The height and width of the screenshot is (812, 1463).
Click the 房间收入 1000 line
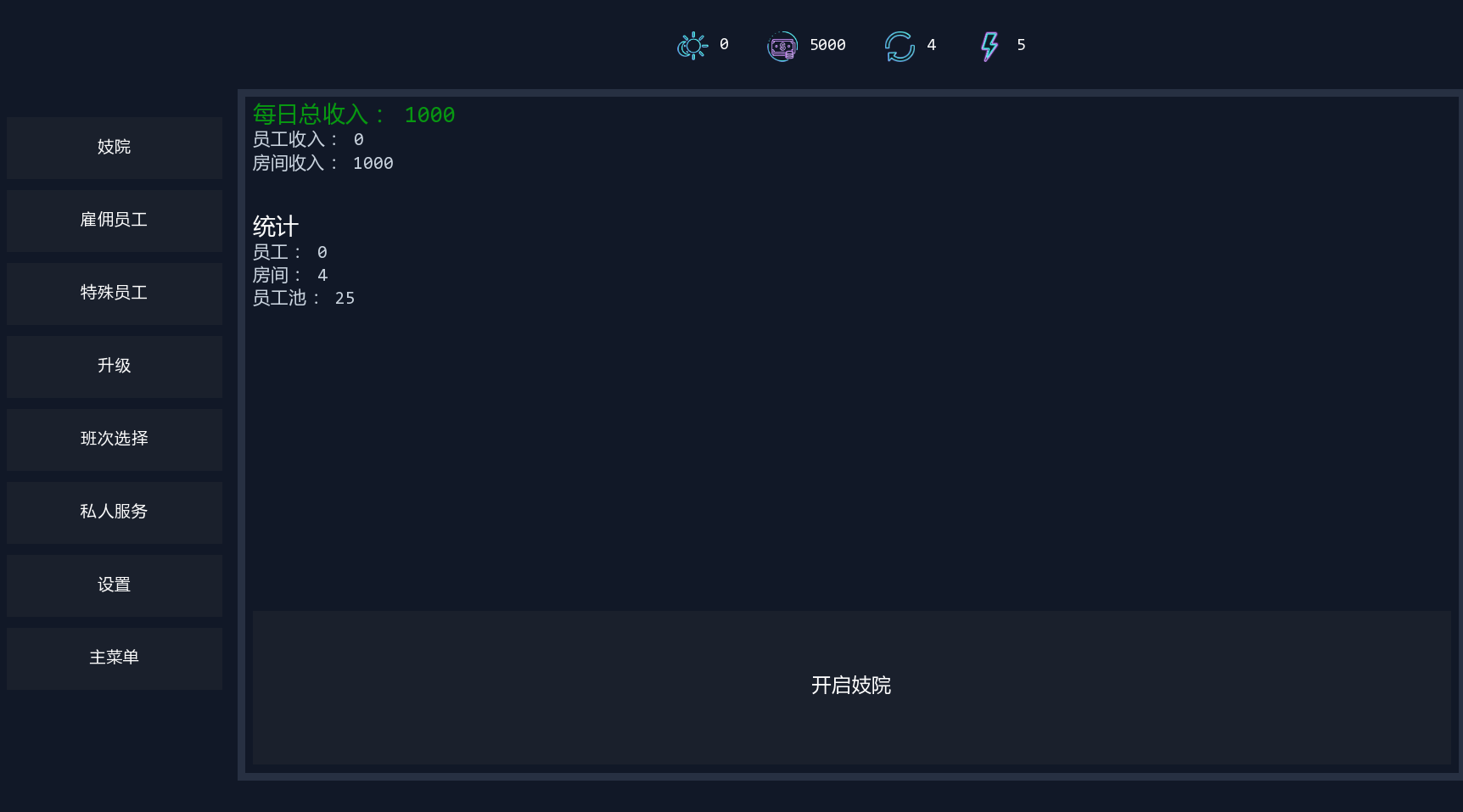[x=322, y=163]
